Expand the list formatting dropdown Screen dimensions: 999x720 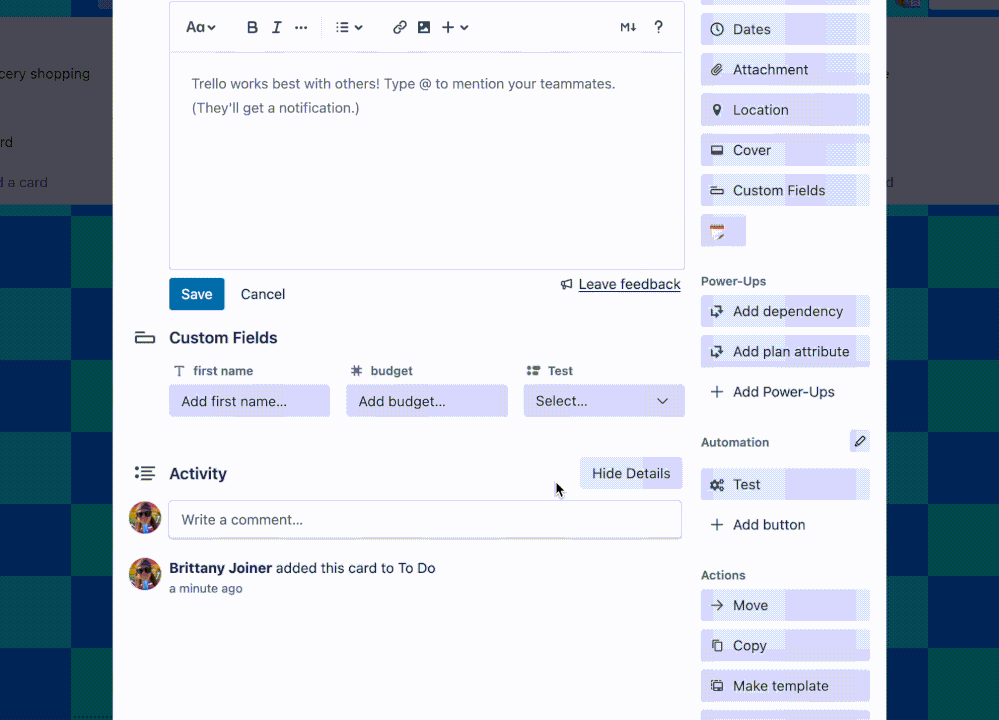tap(348, 27)
